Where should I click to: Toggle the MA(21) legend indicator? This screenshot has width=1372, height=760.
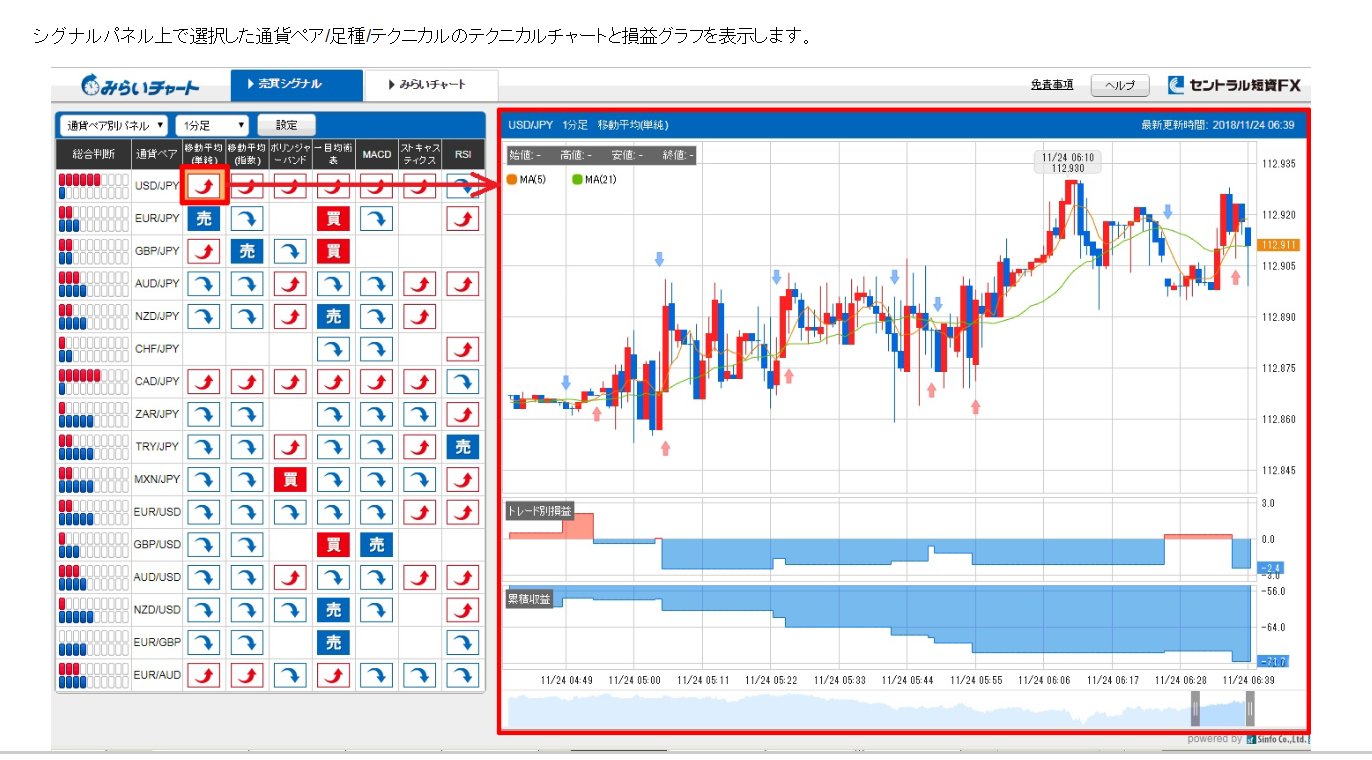click(x=595, y=180)
